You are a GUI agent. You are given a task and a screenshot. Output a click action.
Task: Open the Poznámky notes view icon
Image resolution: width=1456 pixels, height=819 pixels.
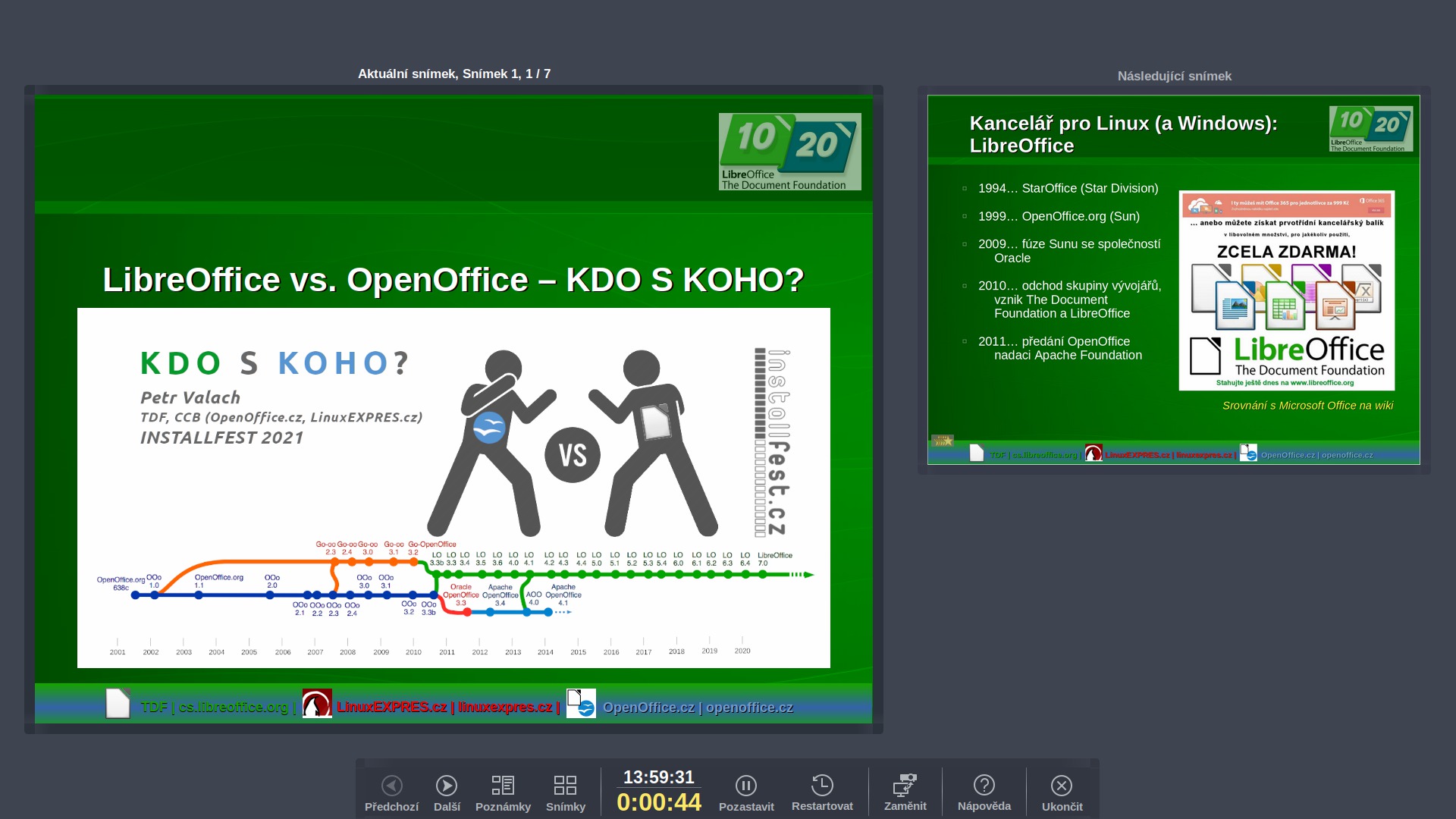click(x=503, y=785)
